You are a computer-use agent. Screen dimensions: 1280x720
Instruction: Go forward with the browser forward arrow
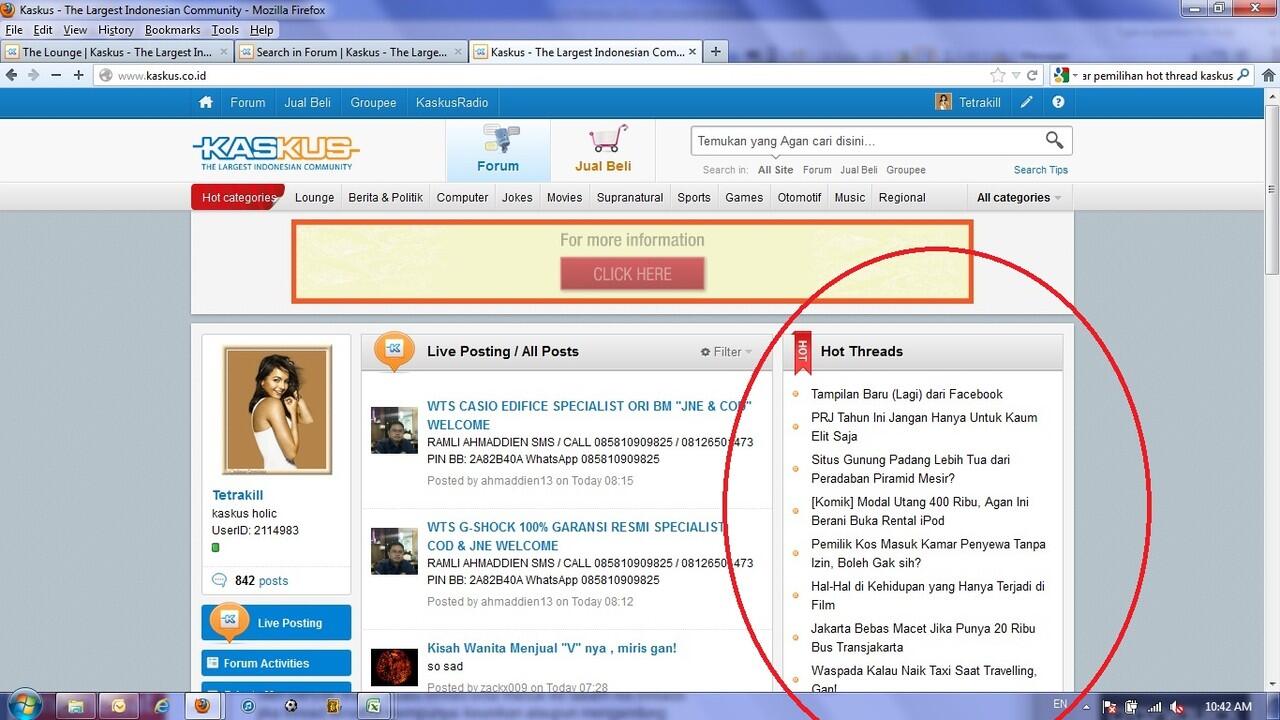click(x=33, y=75)
